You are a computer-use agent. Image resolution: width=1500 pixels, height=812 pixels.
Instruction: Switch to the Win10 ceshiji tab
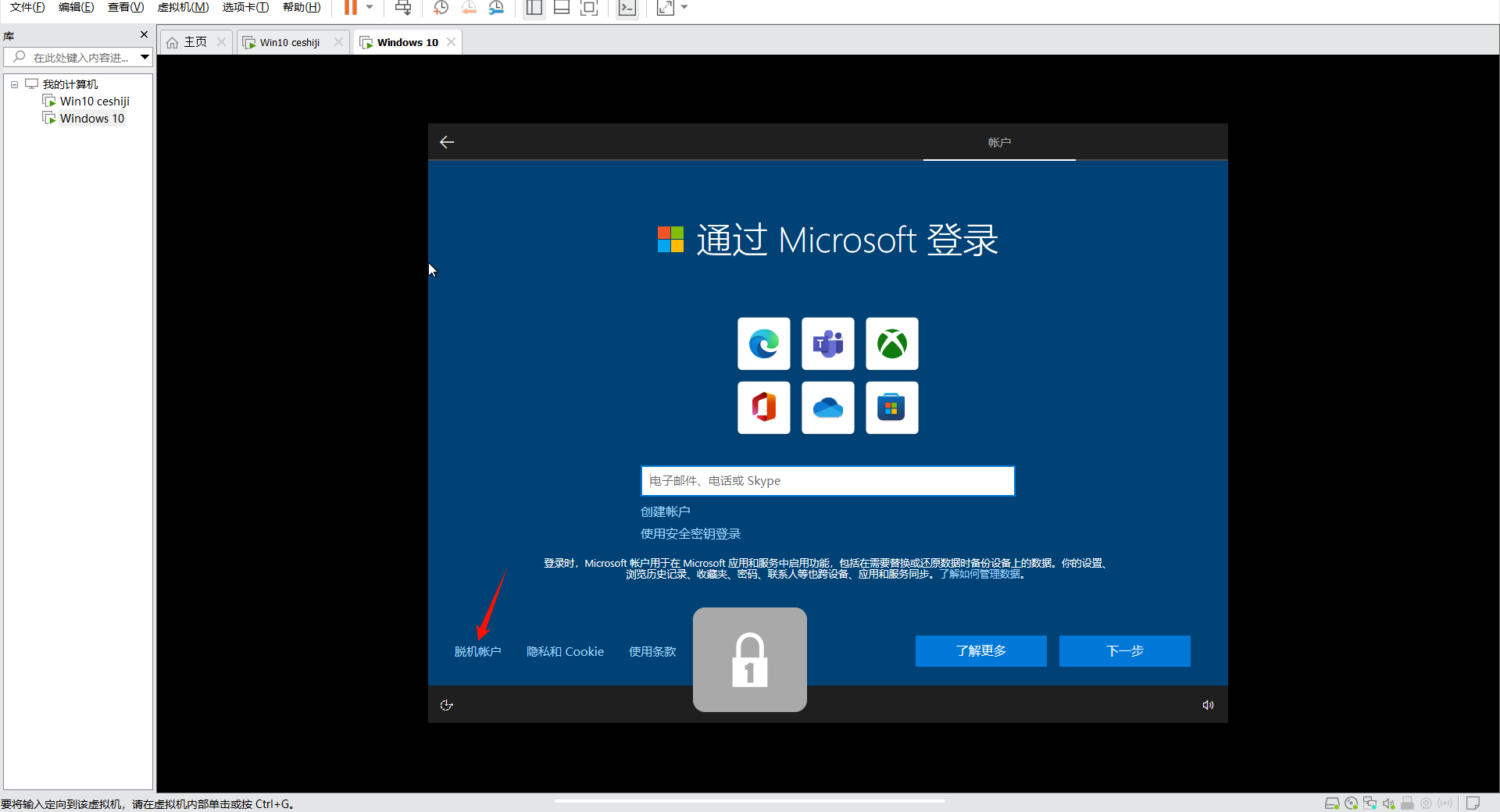[x=289, y=42]
